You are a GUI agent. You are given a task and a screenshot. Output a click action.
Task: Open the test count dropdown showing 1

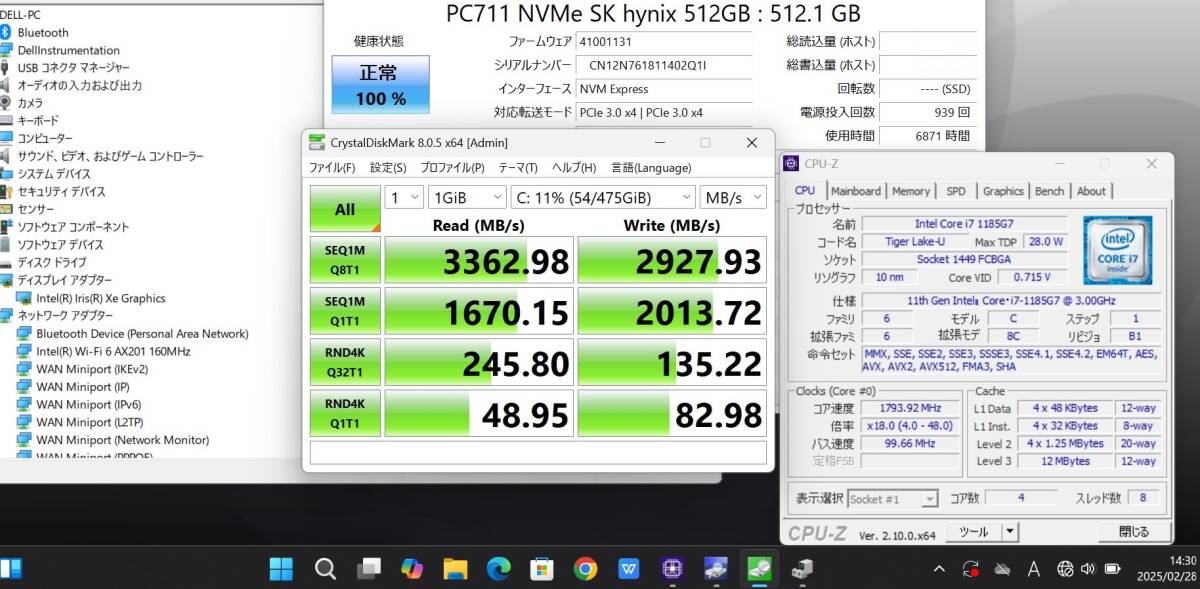click(404, 197)
